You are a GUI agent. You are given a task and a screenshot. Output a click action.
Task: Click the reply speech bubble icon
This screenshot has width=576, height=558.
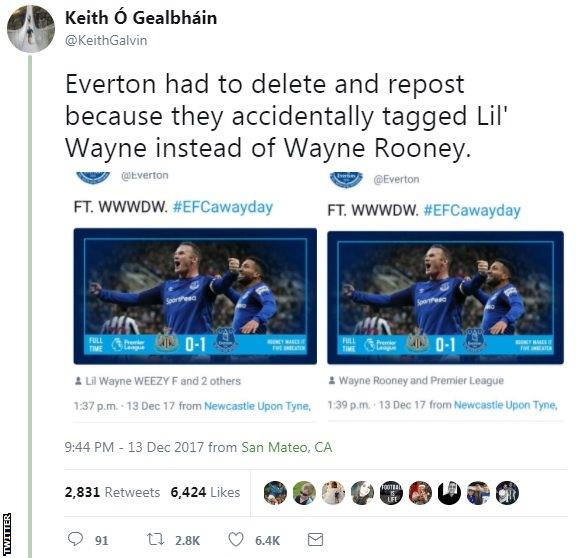[75, 539]
